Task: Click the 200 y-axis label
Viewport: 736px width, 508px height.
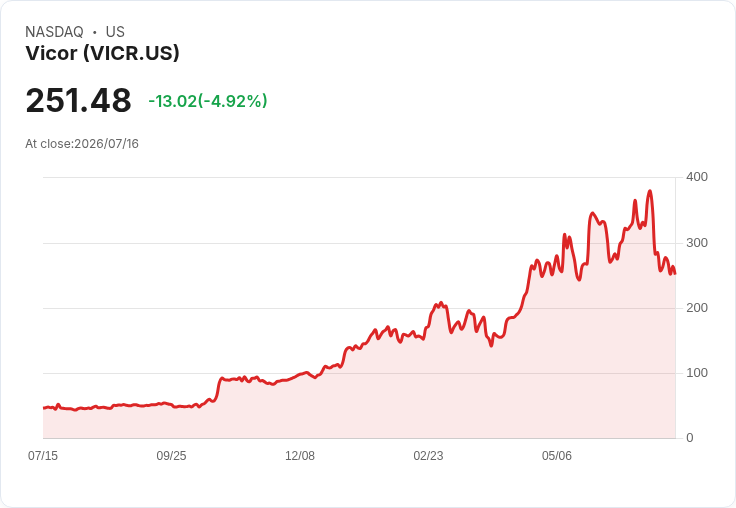Action: (697, 308)
